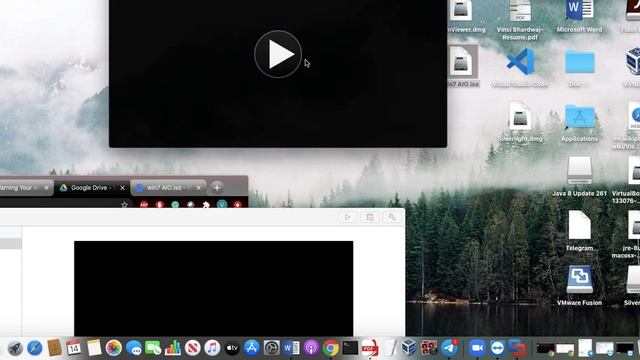The height and width of the screenshot is (360, 640).
Task: Open Google Chrome from the Dock
Action: click(x=331, y=348)
